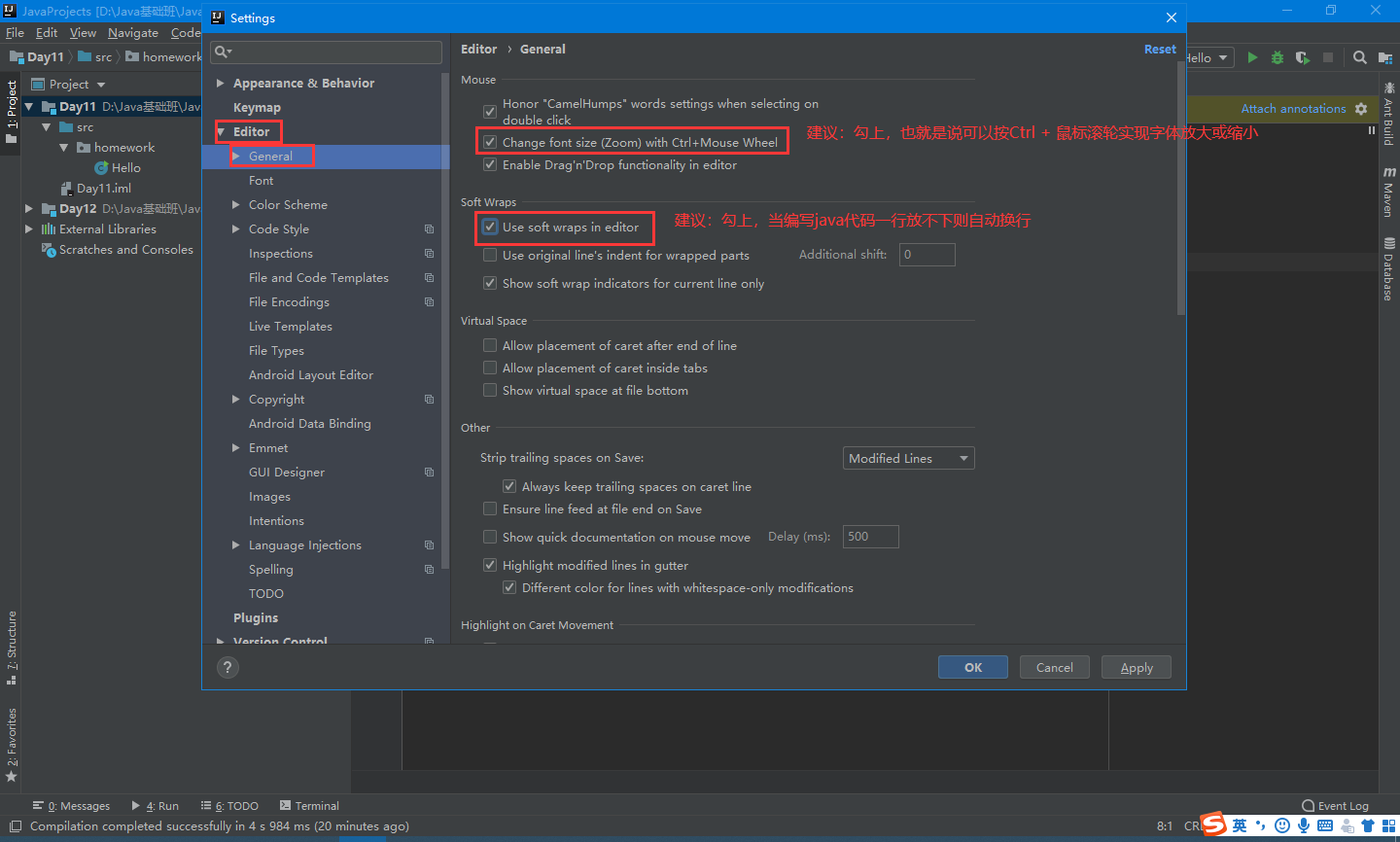1400x842 pixels.
Task: Open the Structure tool window tab
Action: (12, 647)
